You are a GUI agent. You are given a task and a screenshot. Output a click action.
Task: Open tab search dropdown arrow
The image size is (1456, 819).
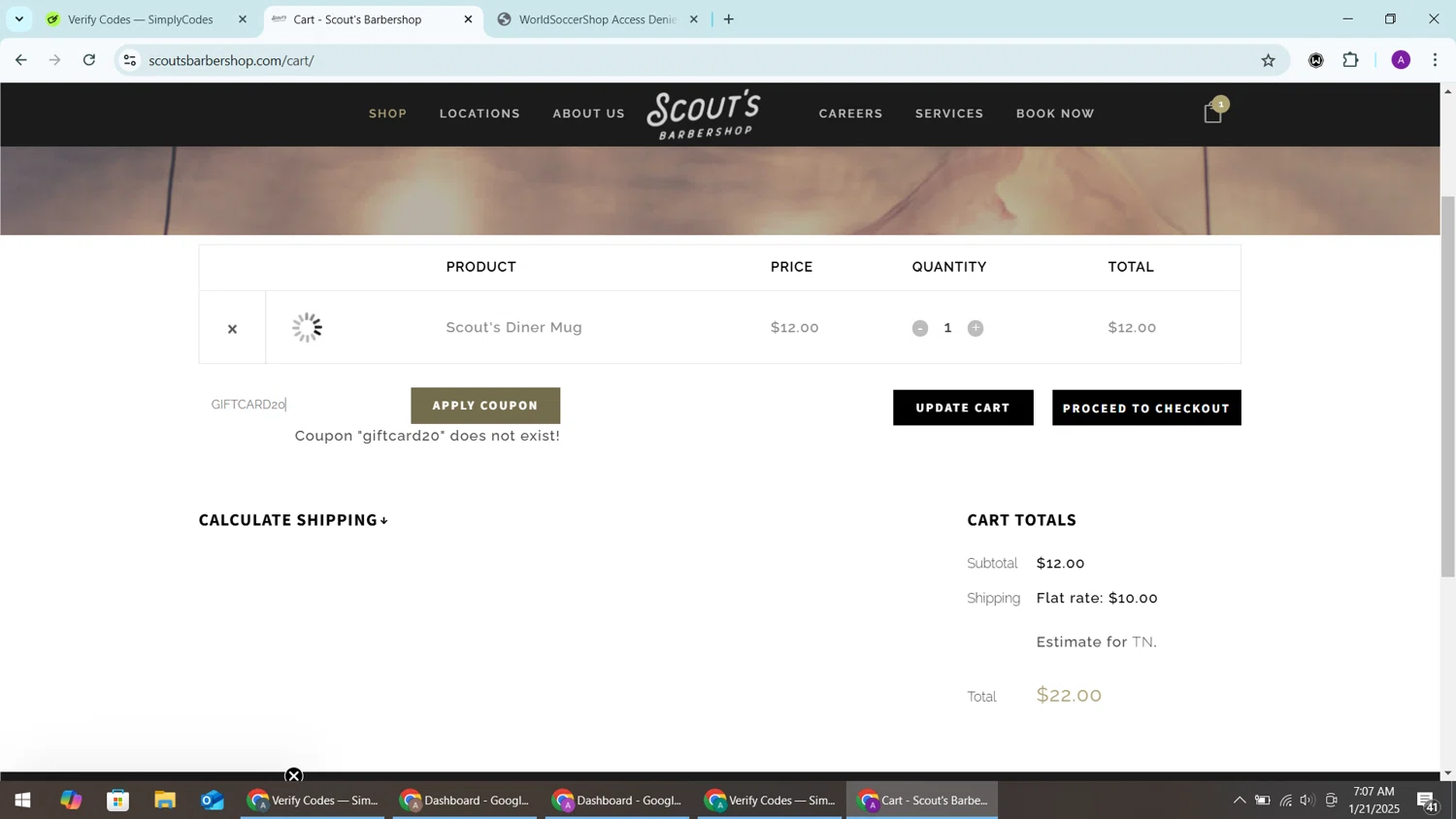pyautogui.click(x=18, y=19)
